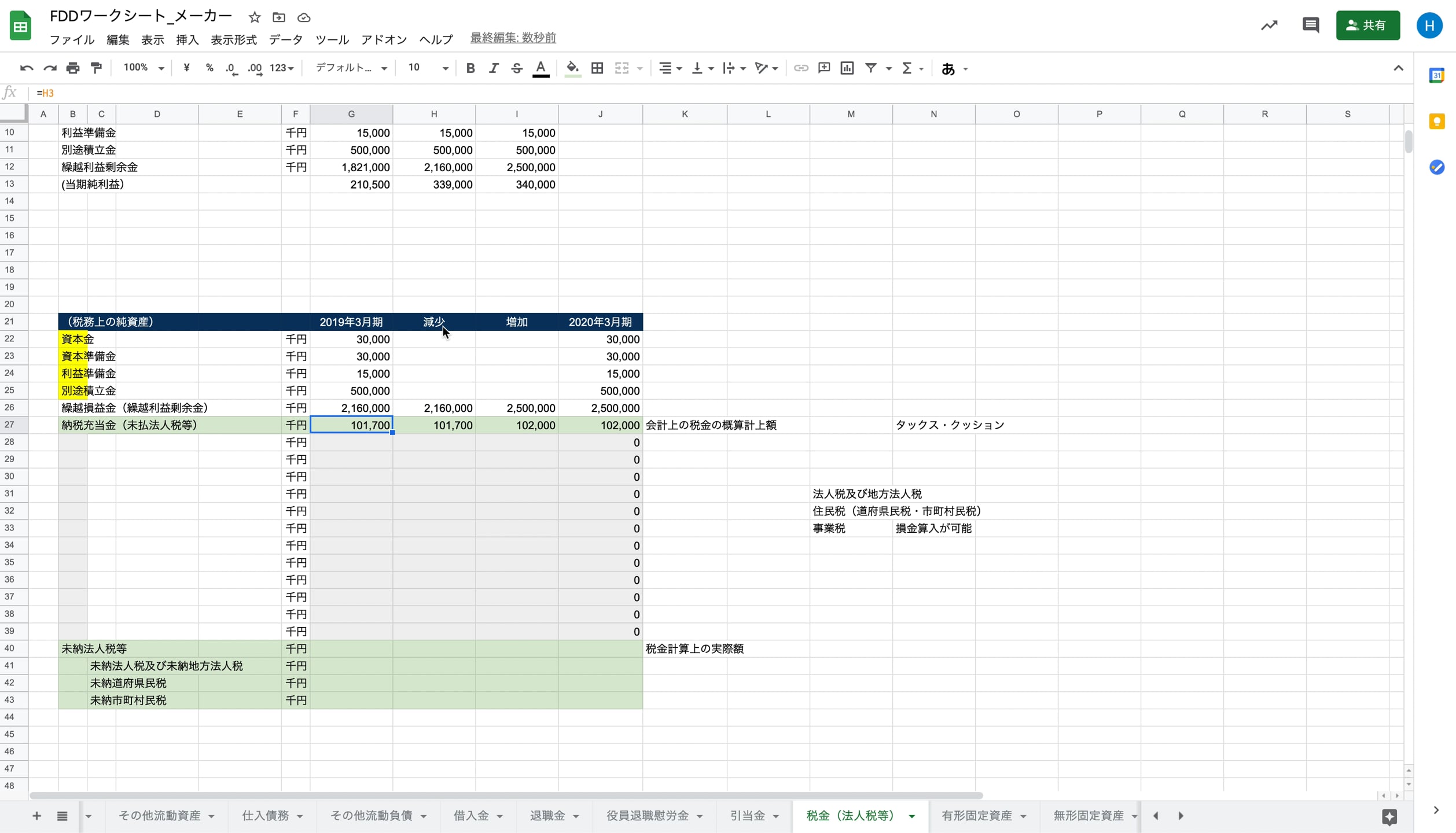
Task: Open the データ menu
Action: 285,39
